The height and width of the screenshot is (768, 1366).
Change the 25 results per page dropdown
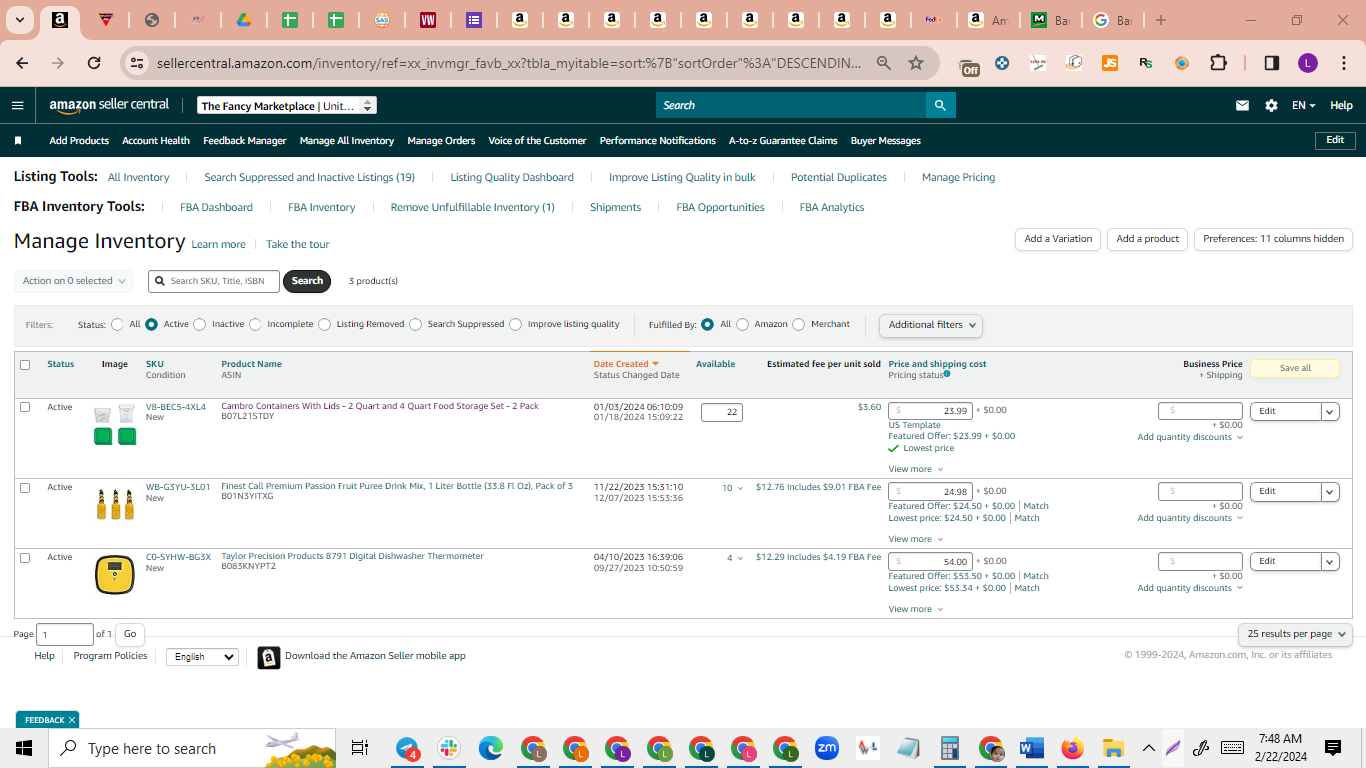(1295, 634)
